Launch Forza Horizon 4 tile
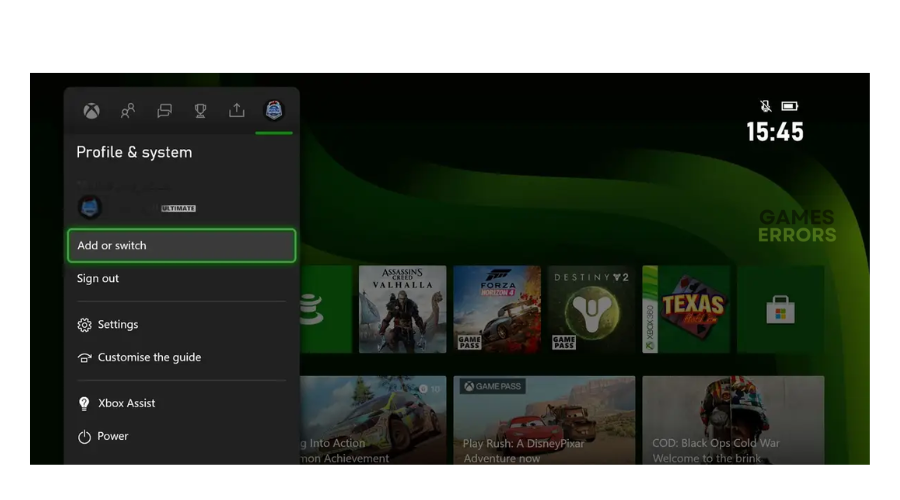900x500 pixels. [x=497, y=309]
